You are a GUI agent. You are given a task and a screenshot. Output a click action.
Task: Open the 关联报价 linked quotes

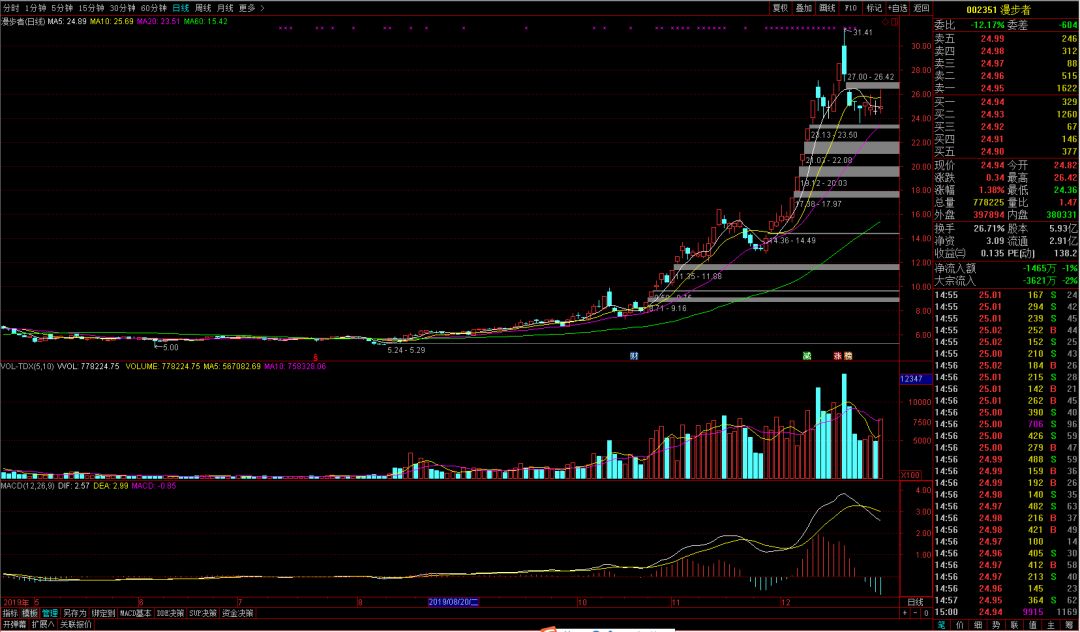pyautogui.click(x=76, y=624)
